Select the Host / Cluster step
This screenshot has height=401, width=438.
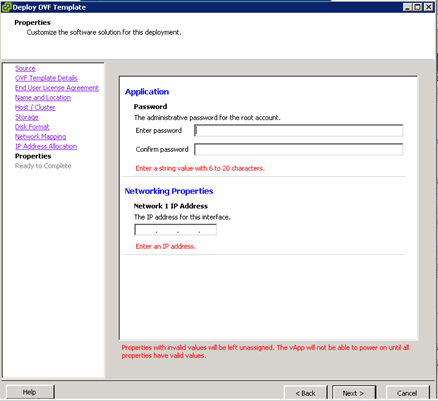(x=35, y=107)
